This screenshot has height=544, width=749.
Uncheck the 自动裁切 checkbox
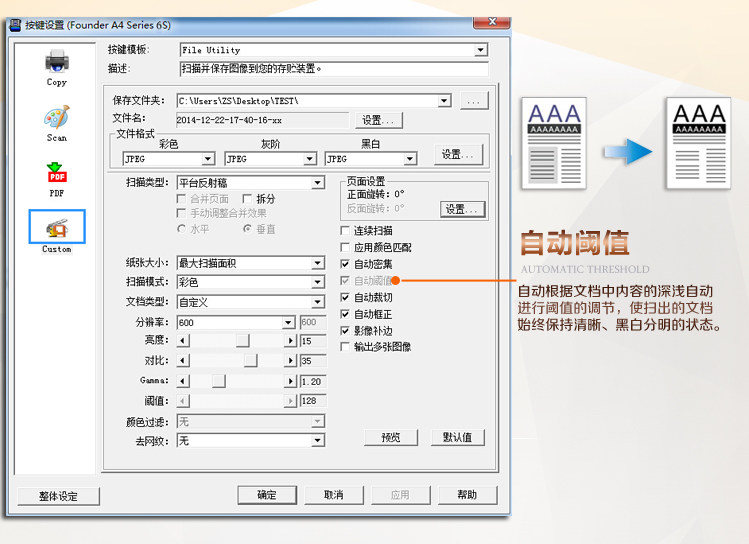pyautogui.click(x=345, y=298)
